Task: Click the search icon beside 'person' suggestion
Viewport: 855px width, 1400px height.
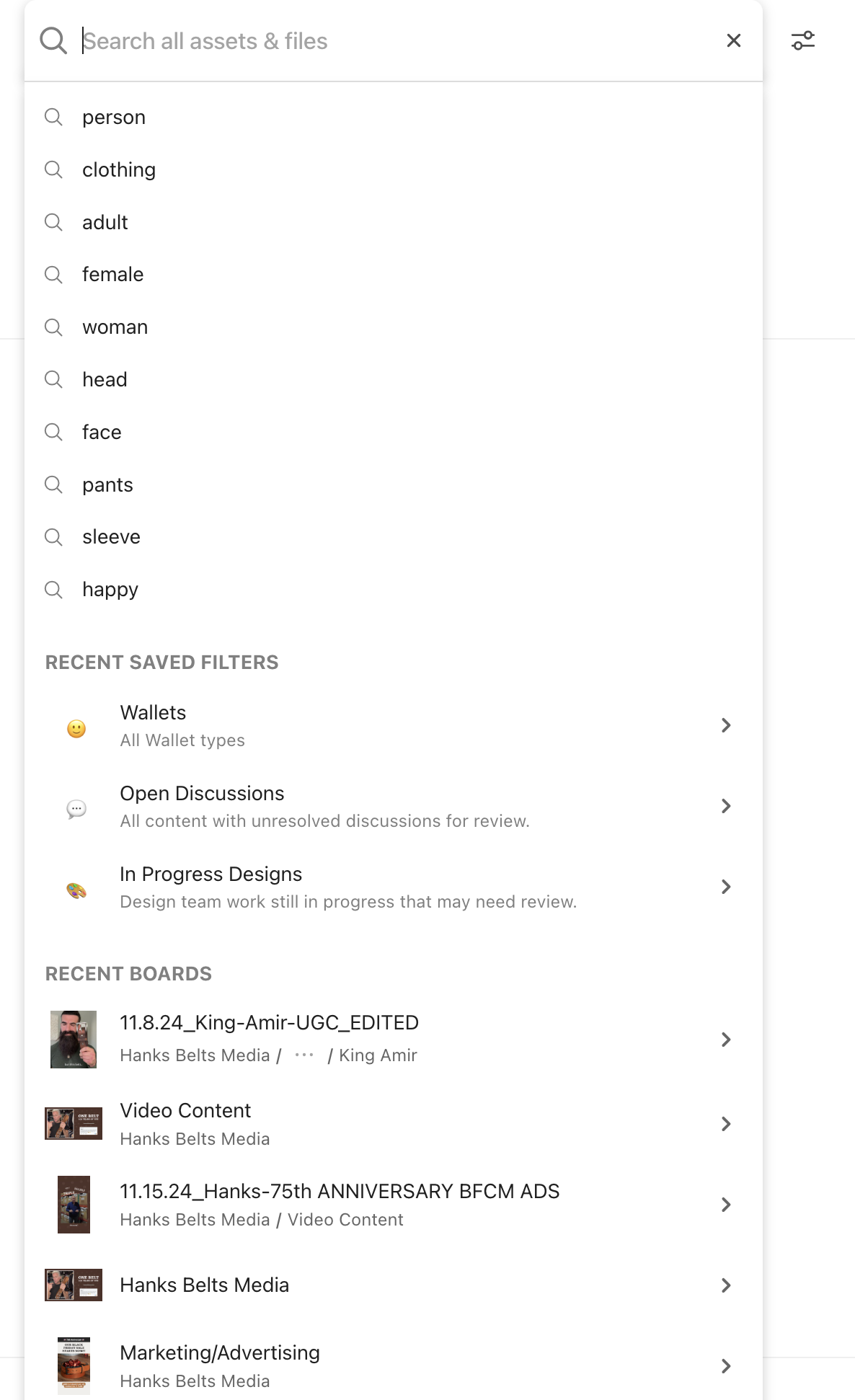Action: pyautogui.click(x=53, y=117)
